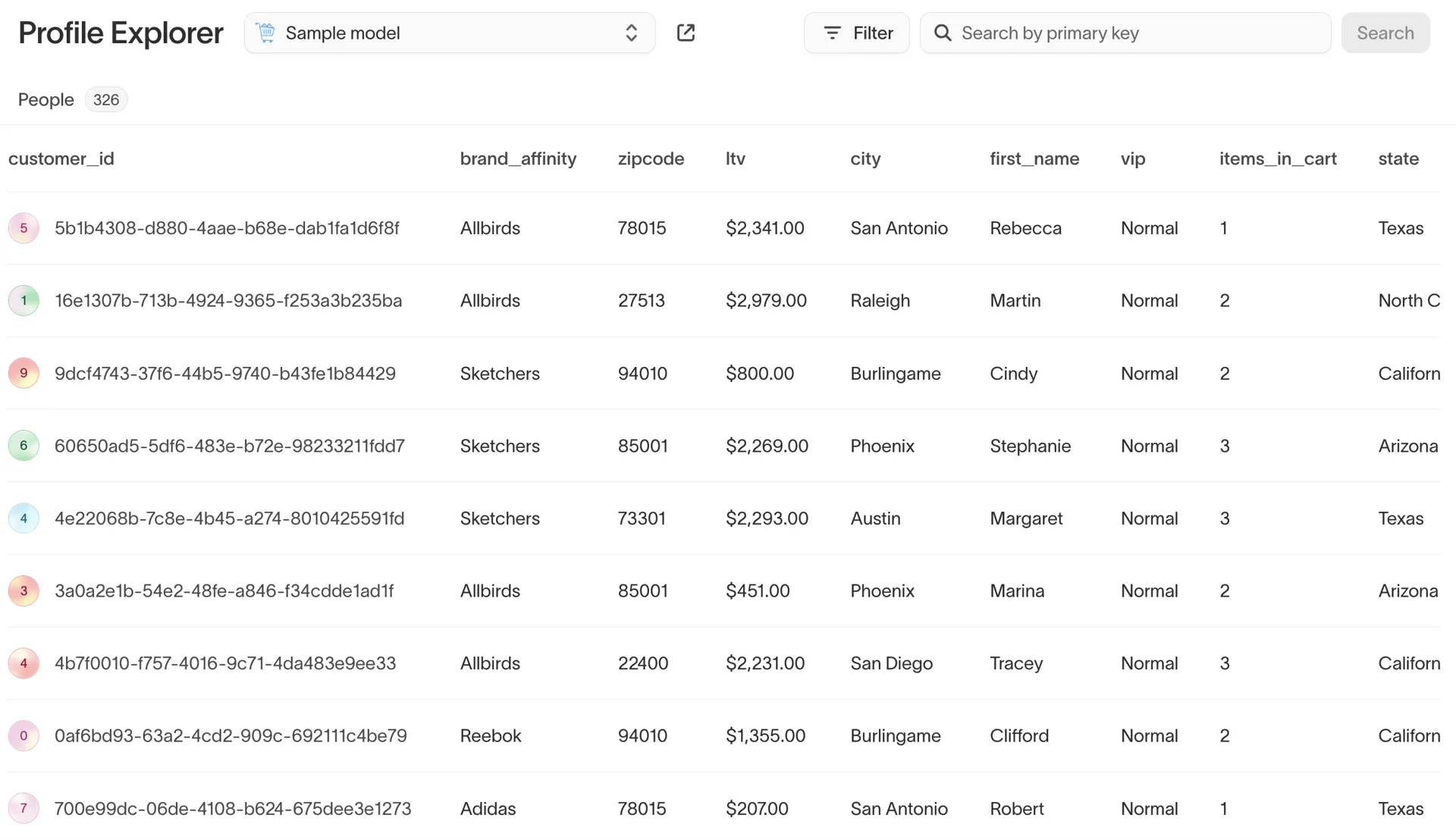The image size is (1456, 840).
Task: Click avatar badge for Robert's row
Action: [x=24, y=808]
